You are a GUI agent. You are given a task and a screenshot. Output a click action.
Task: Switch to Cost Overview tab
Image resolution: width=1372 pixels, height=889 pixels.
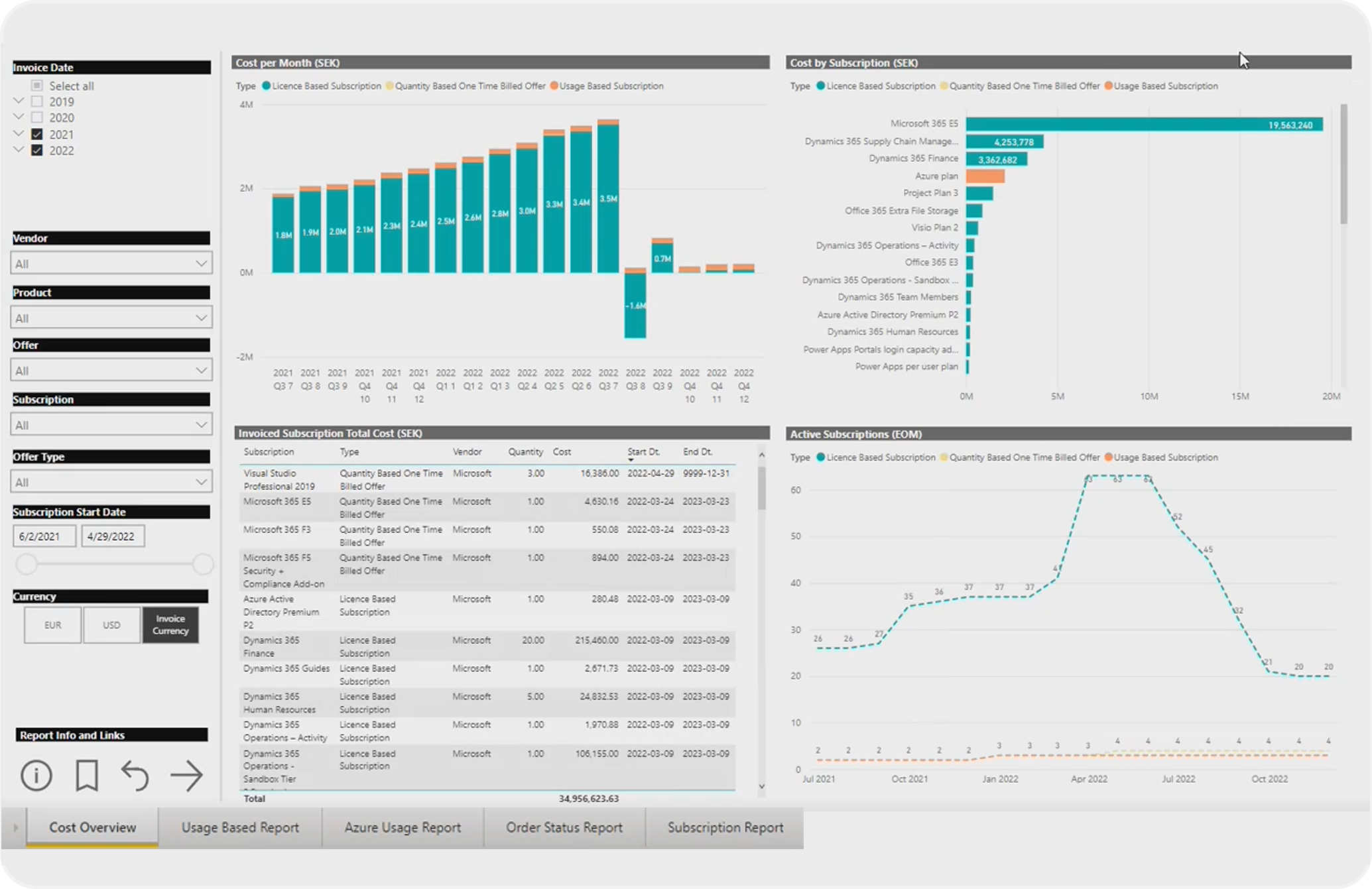click(x=92, y=827)
